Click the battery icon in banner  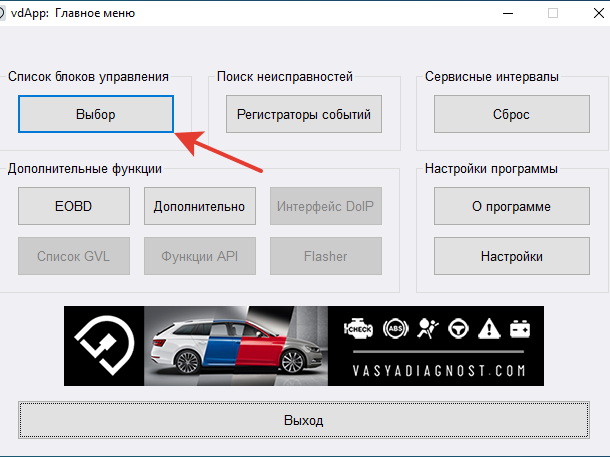[520, 329]
